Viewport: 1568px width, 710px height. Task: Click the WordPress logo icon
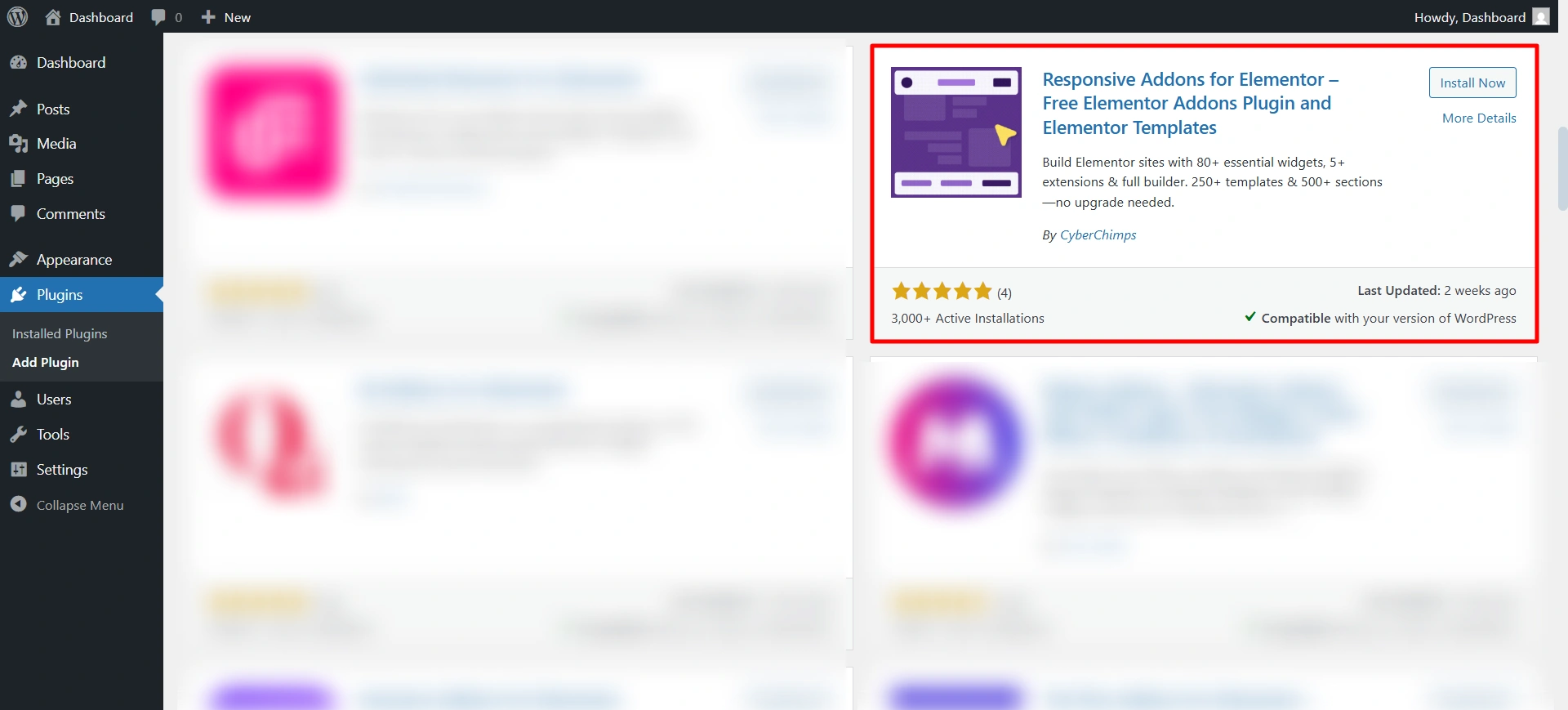click(x=17, y=16)
